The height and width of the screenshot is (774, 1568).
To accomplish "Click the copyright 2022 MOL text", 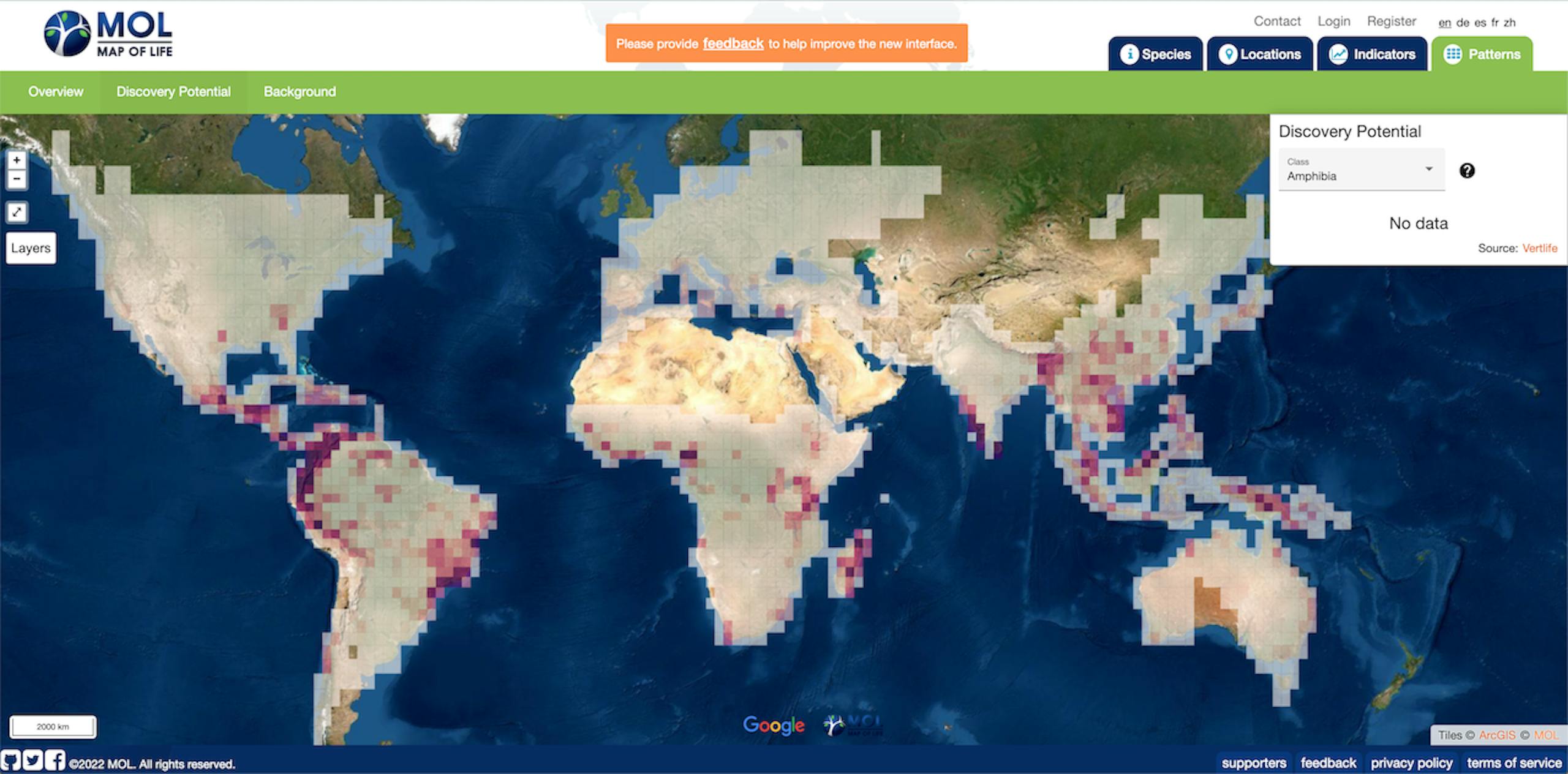I will point(152,764).
